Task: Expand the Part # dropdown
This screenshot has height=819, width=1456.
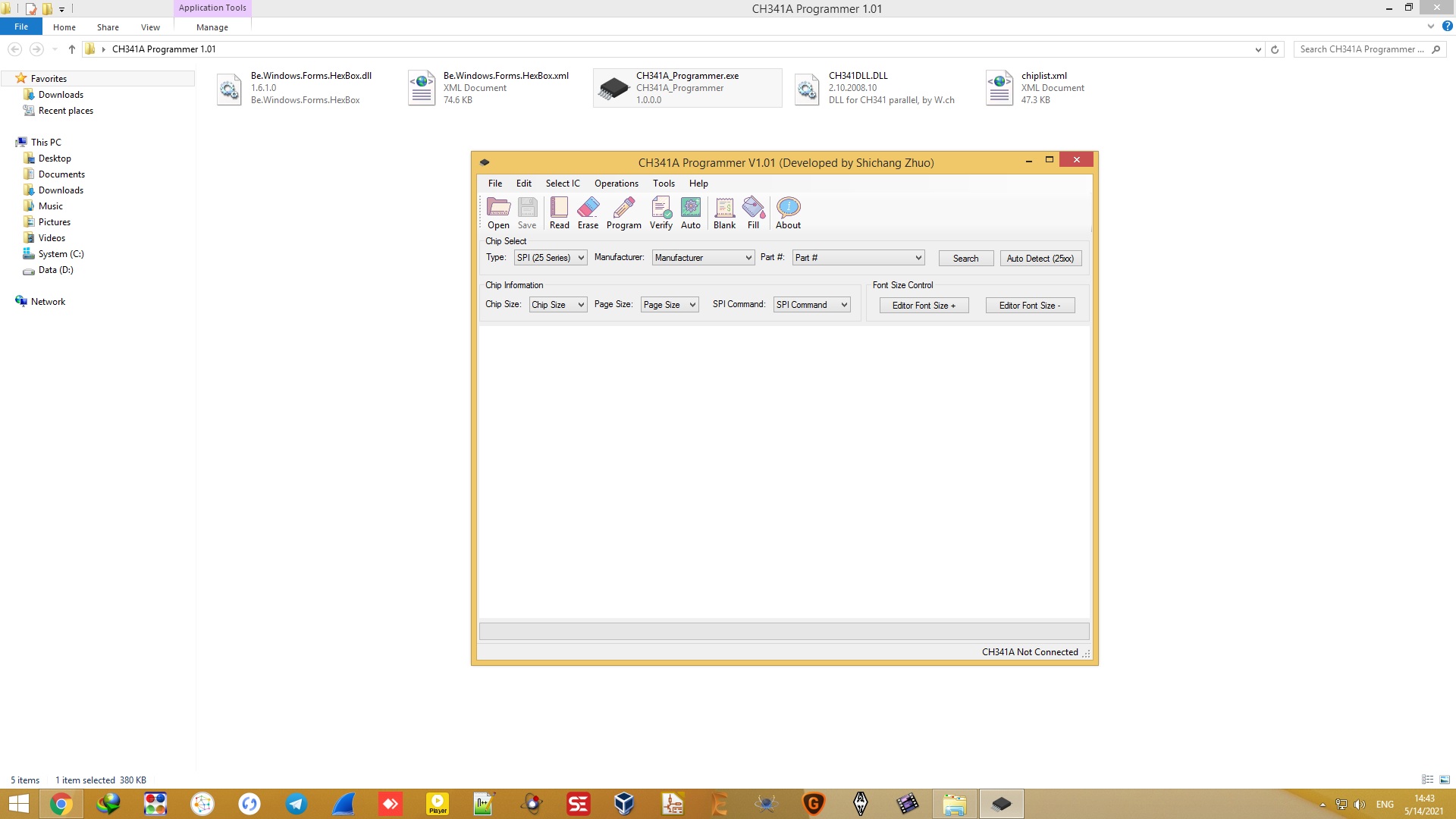Action: pos(858,258)
